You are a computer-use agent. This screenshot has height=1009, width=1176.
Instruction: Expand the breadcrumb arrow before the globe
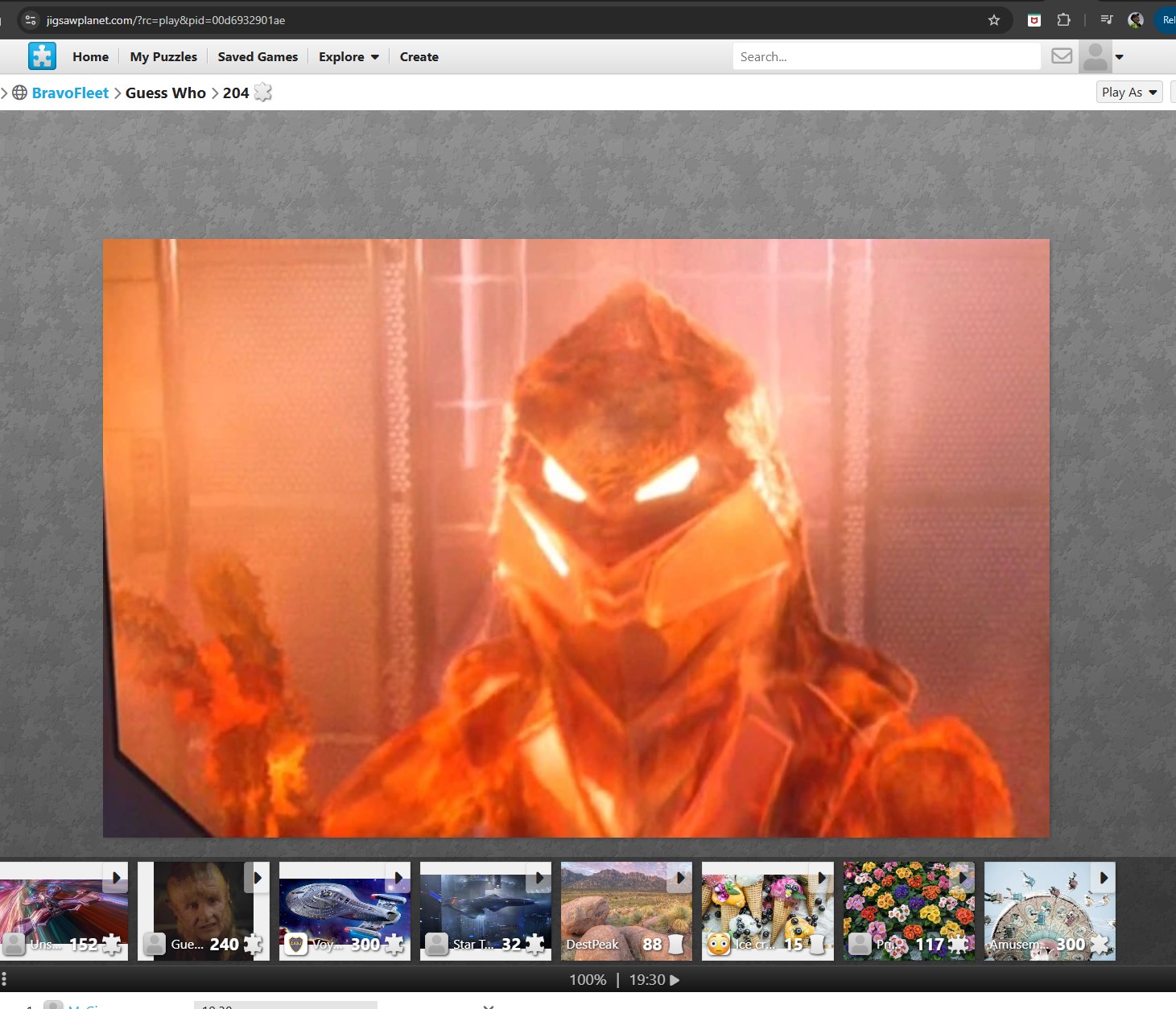tap(4, 93)
